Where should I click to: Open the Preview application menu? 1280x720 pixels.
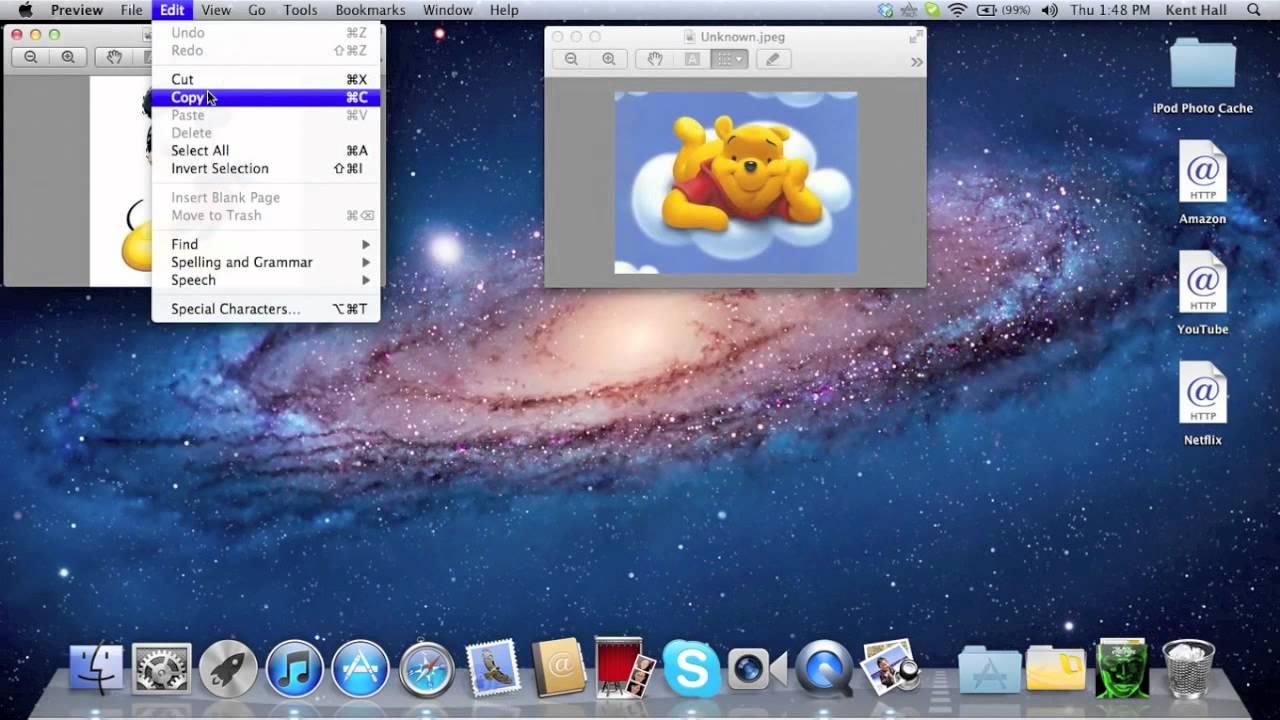pyautogui.click(x=77, y=10)
